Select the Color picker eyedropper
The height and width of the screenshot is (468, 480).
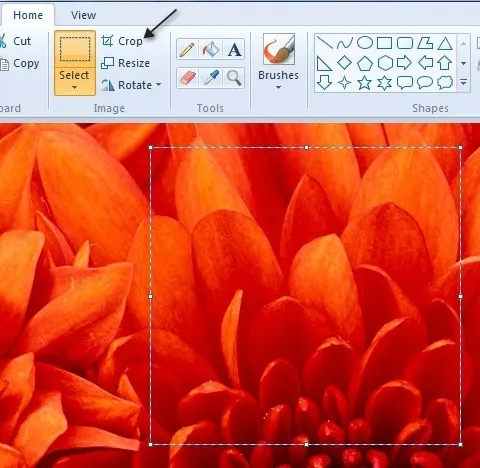[211, 78]
